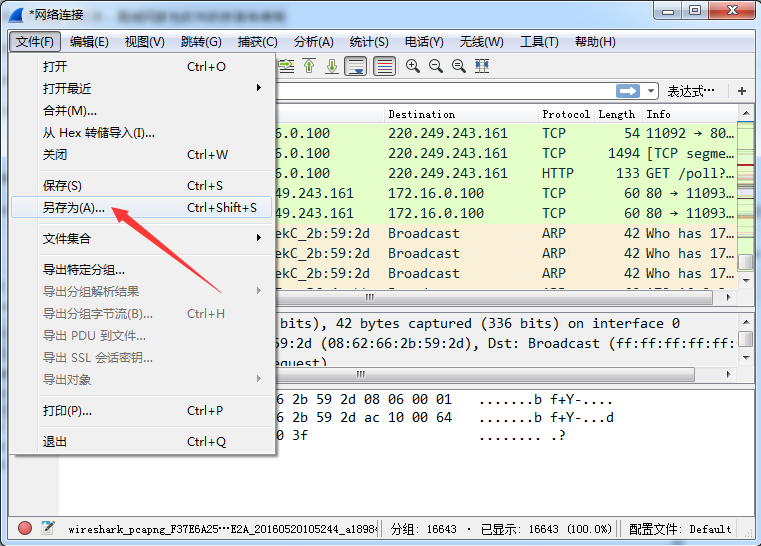Click the resize columns toolbar icon
Image resolution: width=761 pixels, height=546 pixels.
[482, 66]
